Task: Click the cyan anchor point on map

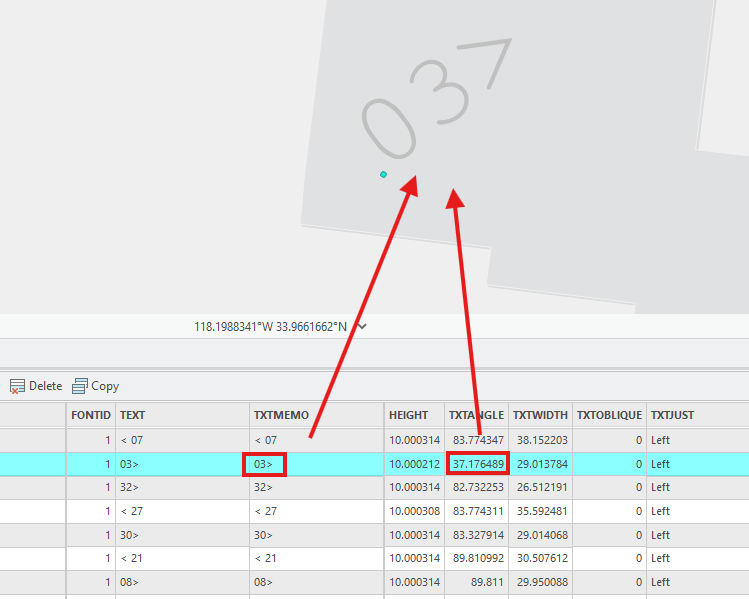Action: [383, 174]
